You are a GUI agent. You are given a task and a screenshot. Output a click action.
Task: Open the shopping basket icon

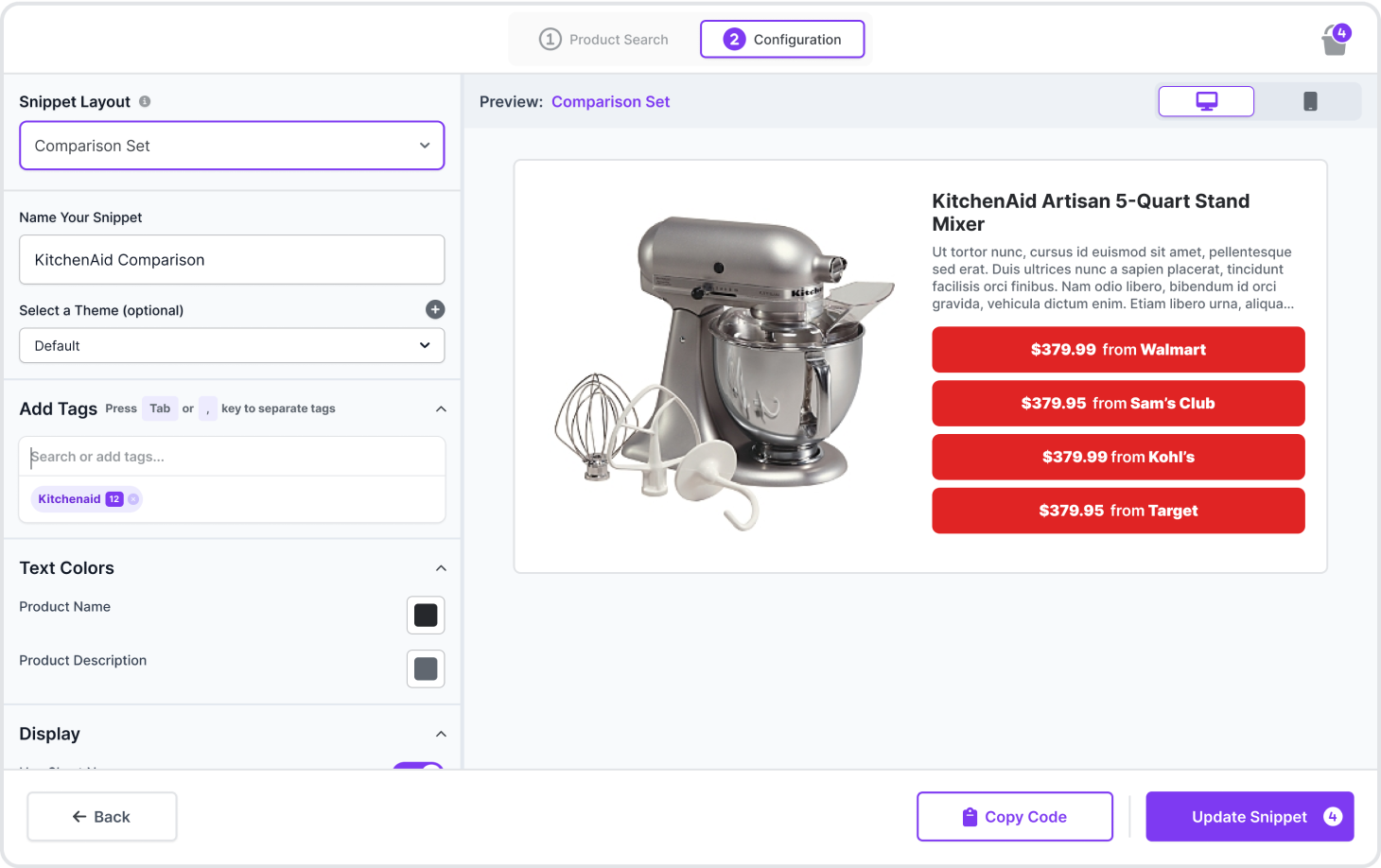tap(1335, 41)
